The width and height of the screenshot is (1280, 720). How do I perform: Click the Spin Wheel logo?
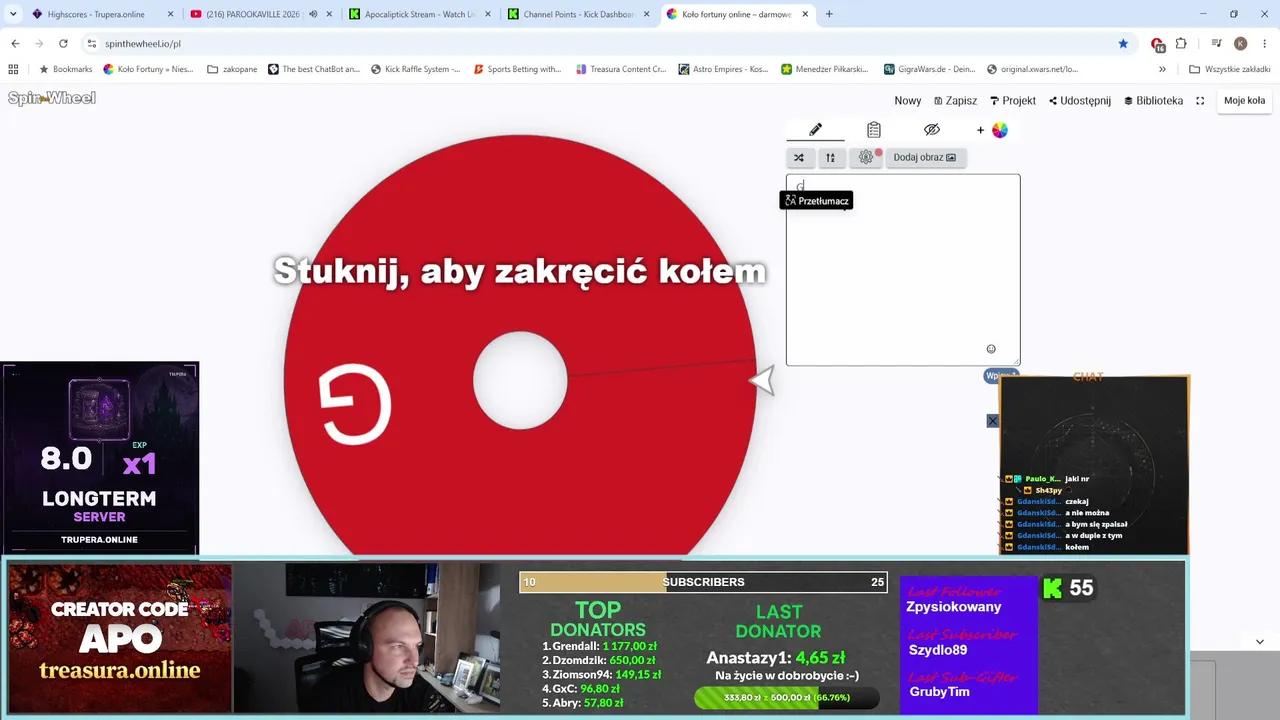[52, 98]
